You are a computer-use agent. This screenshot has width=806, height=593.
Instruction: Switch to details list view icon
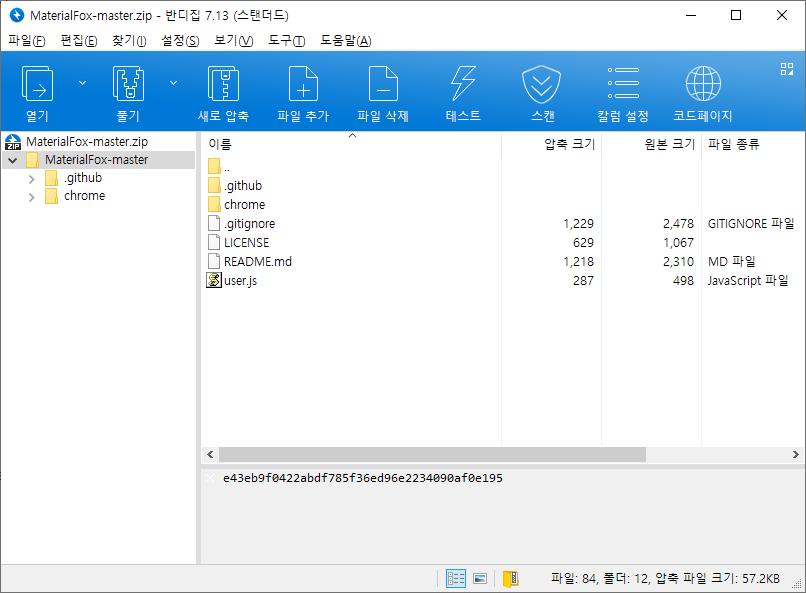tap(455, 579)
